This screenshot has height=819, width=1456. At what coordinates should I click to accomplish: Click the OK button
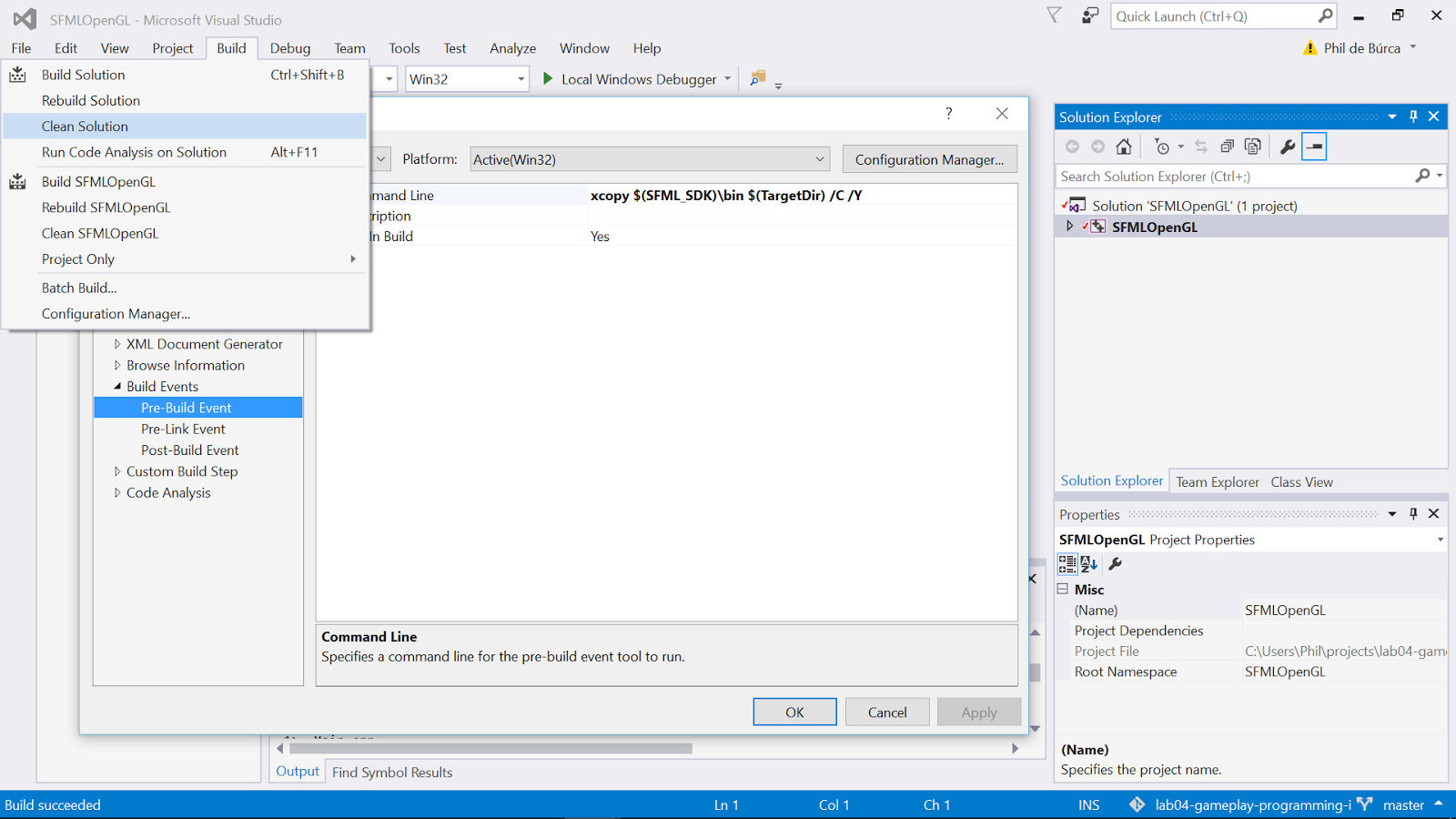(794, 712)
